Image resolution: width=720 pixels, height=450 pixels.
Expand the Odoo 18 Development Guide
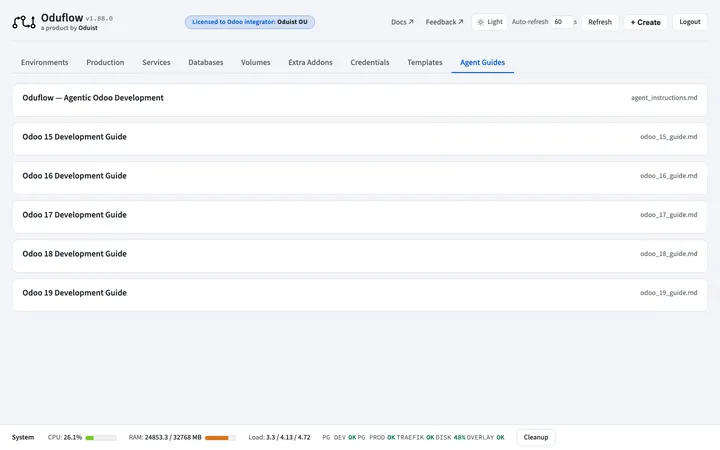point(360,256)
